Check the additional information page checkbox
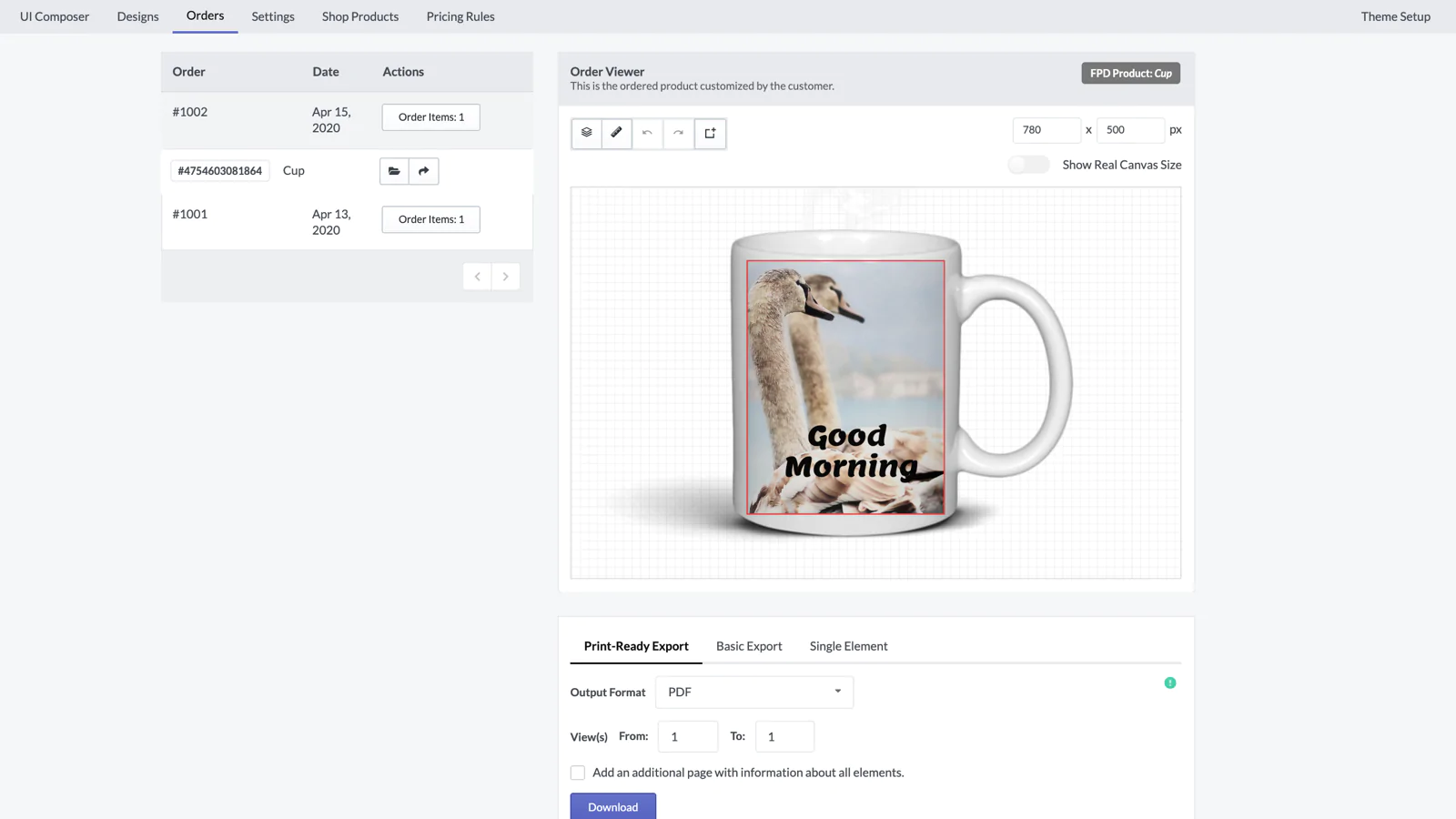The height and width of the screenshot is (819, 1456). pyautogui.click(x=578, y=773)
